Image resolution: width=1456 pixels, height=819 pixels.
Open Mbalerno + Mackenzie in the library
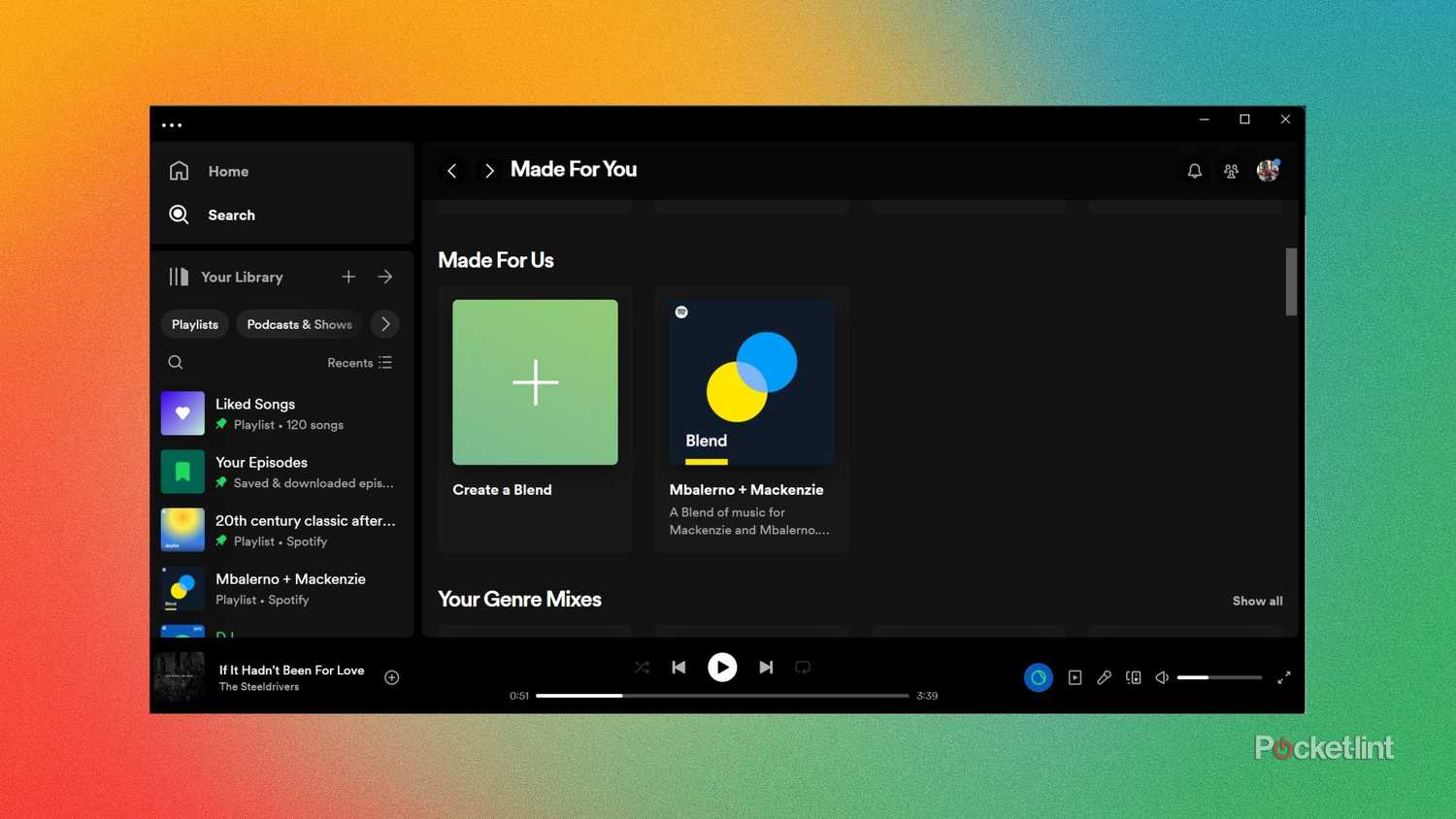tap(282, 588)
